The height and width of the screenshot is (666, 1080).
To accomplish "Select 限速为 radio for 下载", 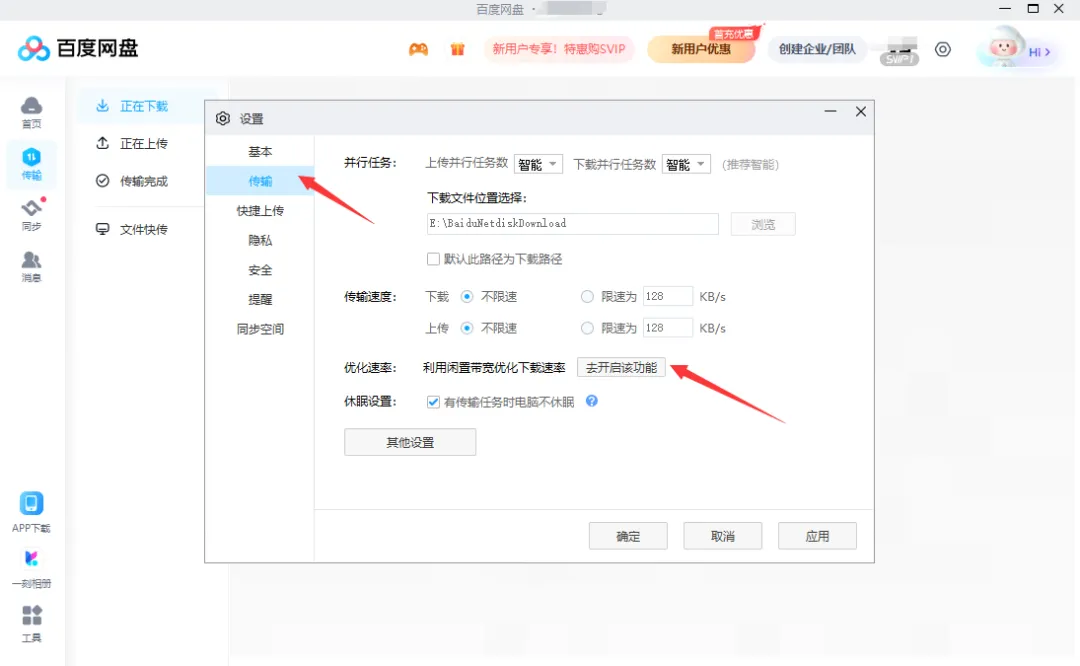I will [x=587, y=297].
